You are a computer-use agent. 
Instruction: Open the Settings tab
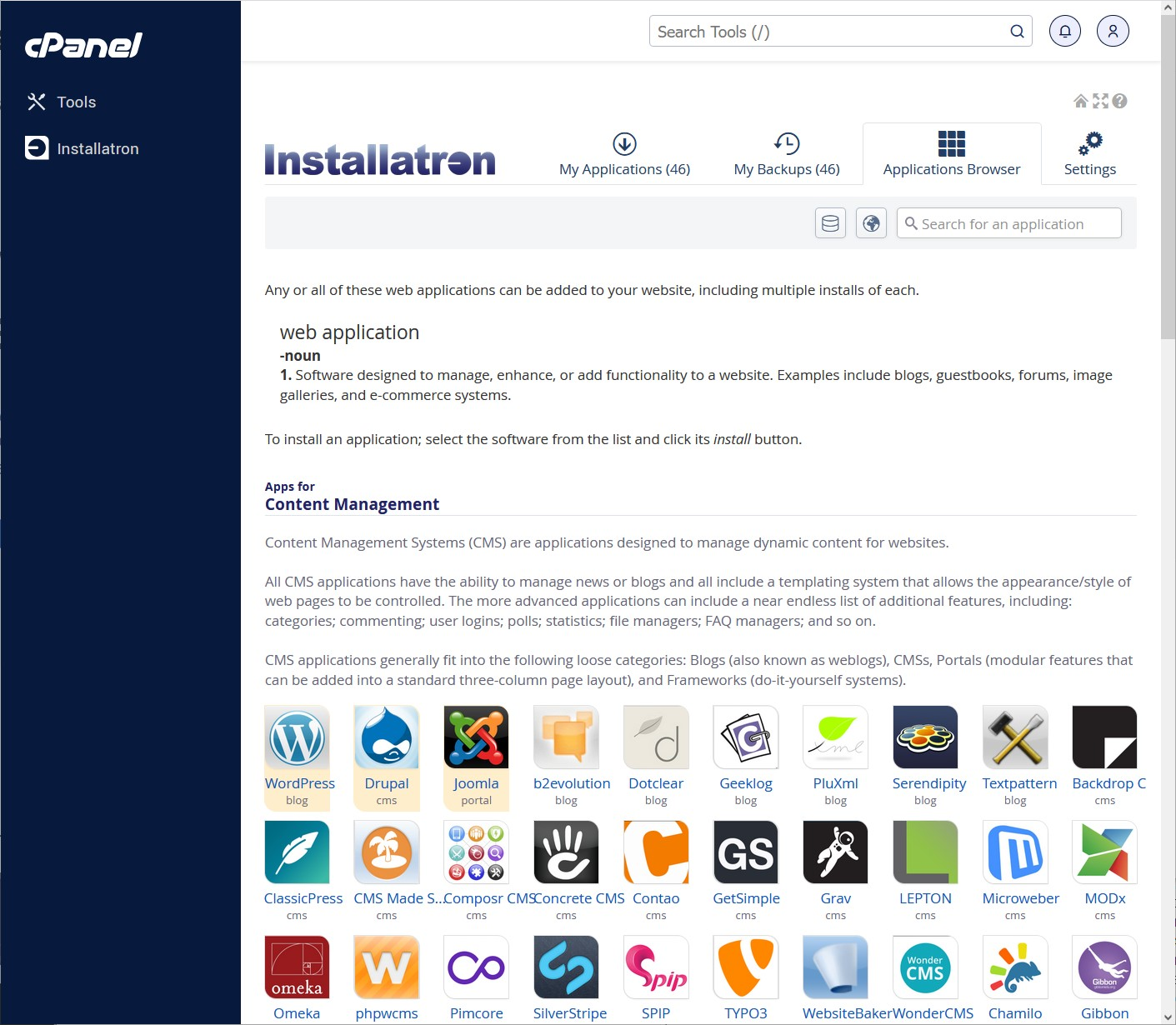(1090, 155)
